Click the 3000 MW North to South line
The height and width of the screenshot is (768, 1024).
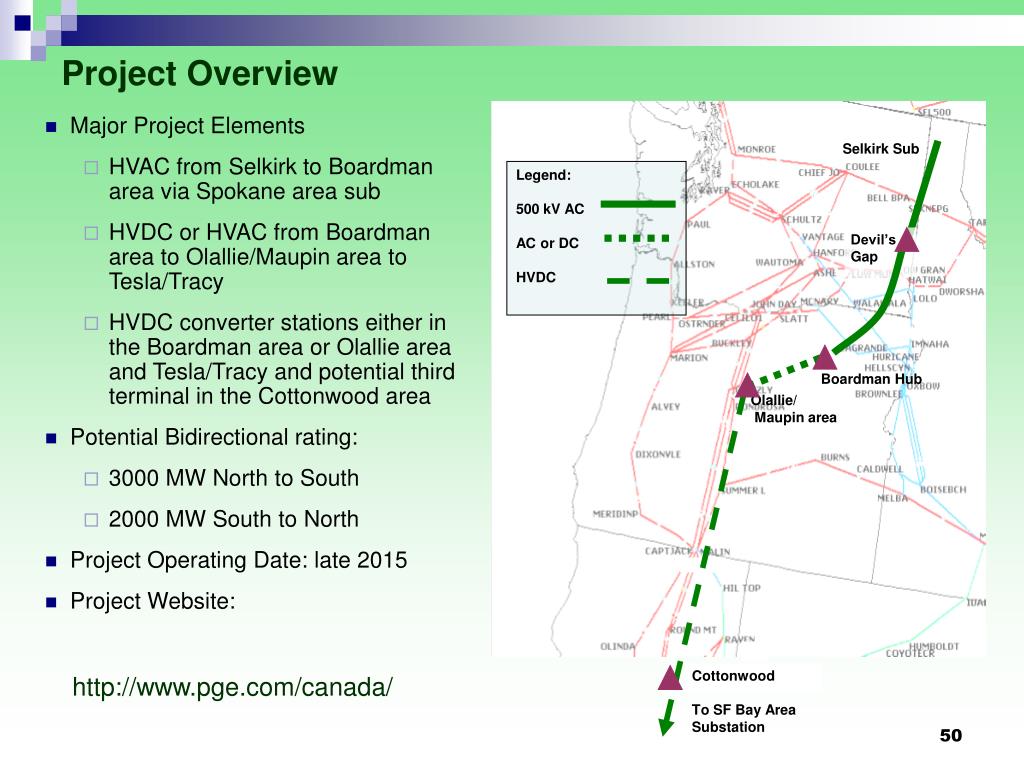[234, 478]
